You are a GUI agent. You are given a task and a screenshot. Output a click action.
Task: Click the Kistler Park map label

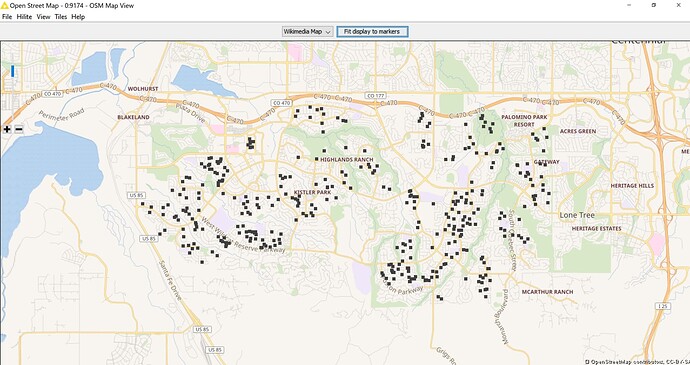coord(312,192)
